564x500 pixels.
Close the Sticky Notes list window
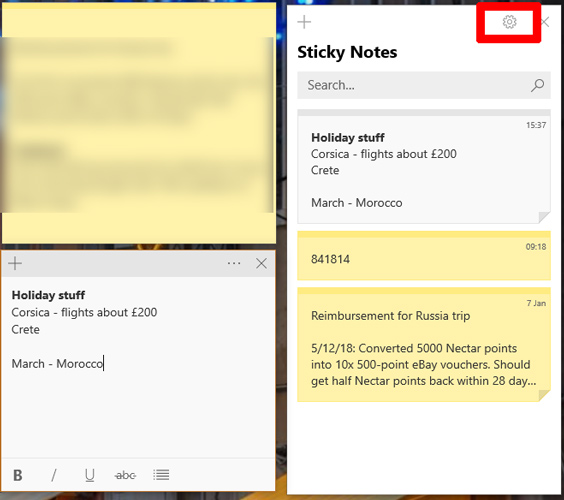pos(545,22)
